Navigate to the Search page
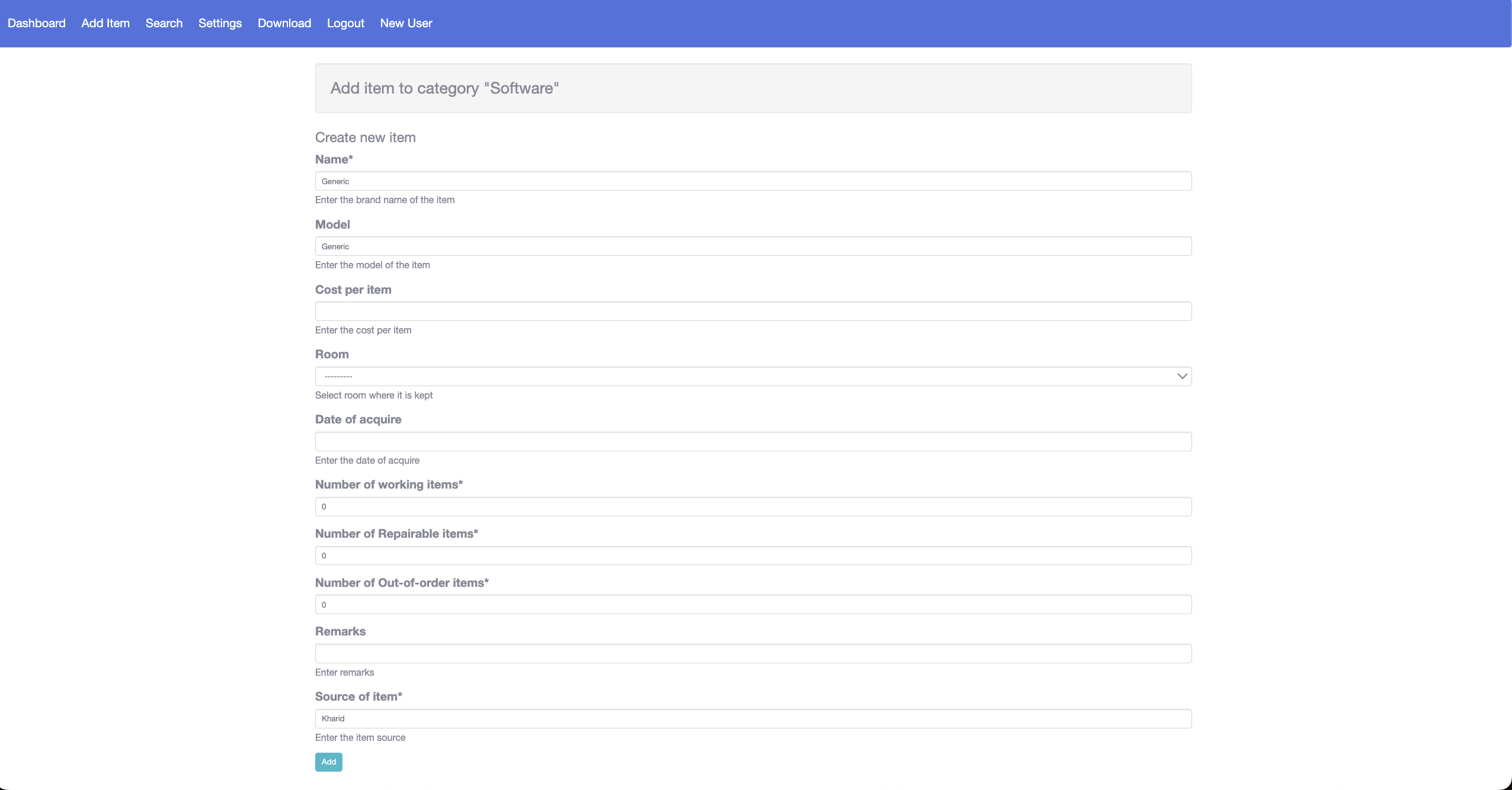Screen dimensions: 1512x790 (164, 23)
